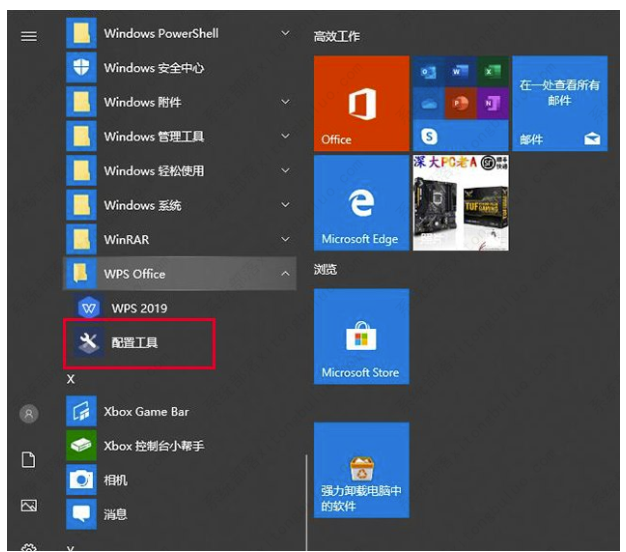Open the Microsoft Store tile

click(361, 336)
